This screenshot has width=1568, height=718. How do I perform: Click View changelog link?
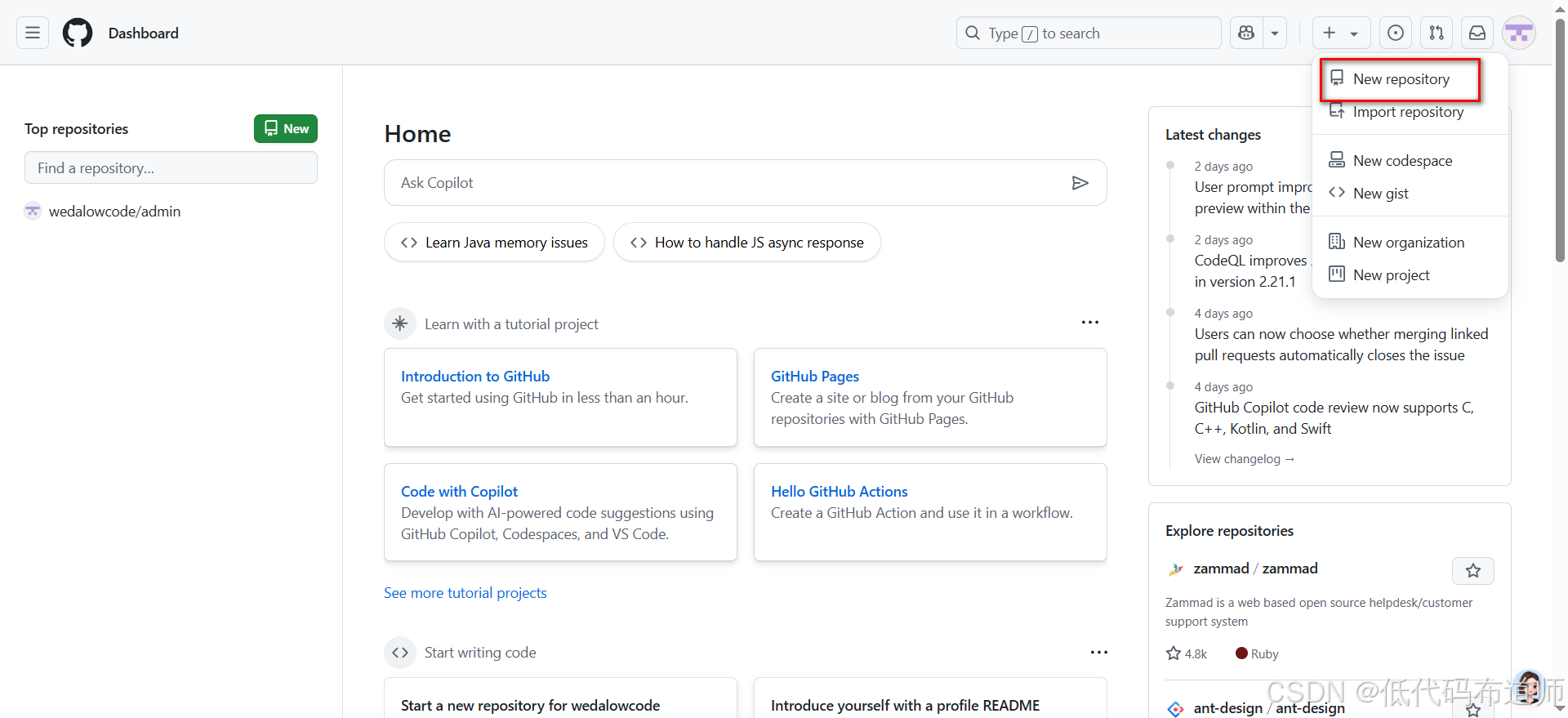[x=1244, y=459]
